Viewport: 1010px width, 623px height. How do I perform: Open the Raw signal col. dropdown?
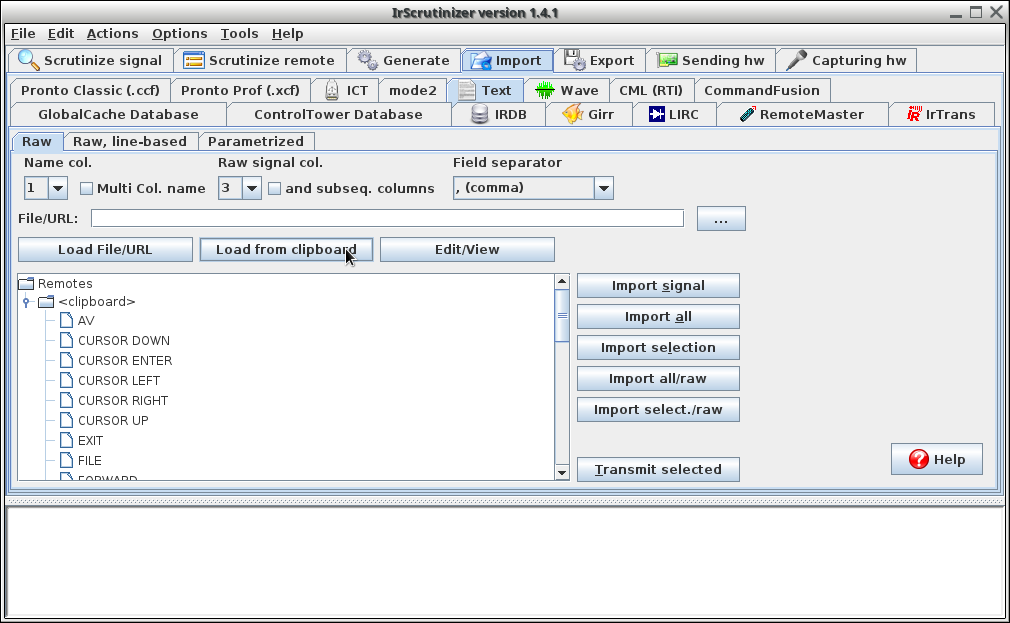click(251, 188)
